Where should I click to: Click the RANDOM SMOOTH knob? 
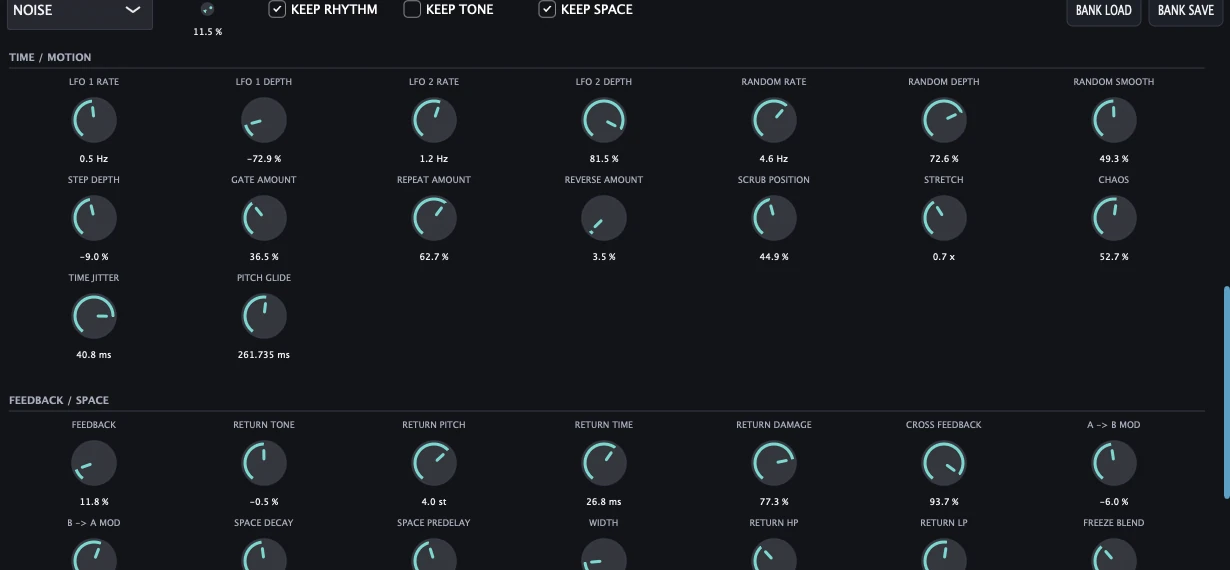tap(1114, 120)
